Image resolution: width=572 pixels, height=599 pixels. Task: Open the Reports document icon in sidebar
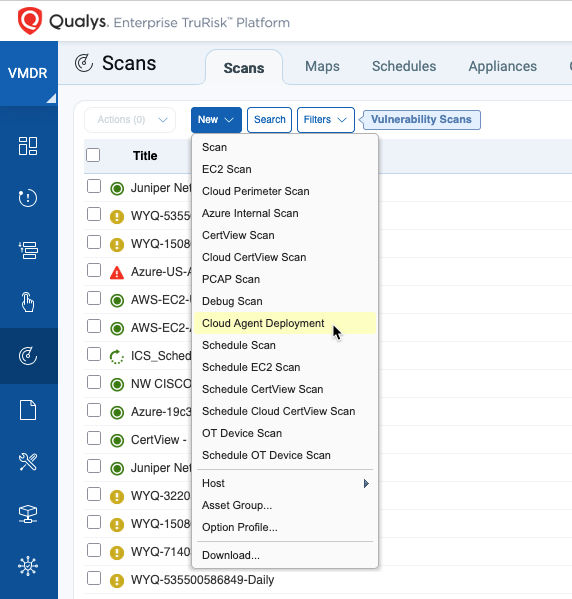pyautogui.click(x=28, y=410)
